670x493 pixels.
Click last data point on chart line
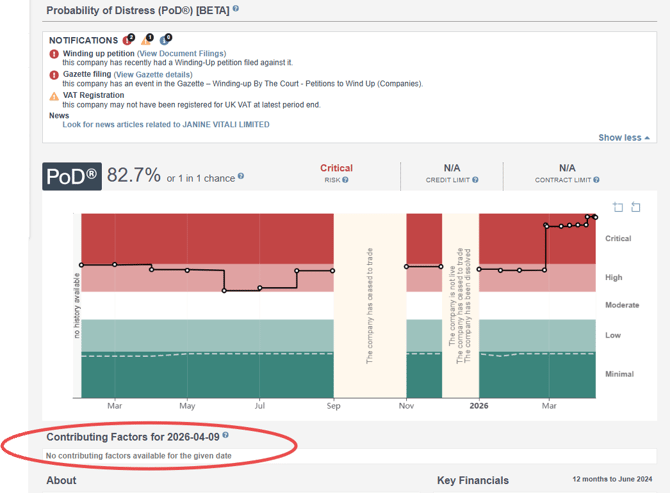pos(594,217)
